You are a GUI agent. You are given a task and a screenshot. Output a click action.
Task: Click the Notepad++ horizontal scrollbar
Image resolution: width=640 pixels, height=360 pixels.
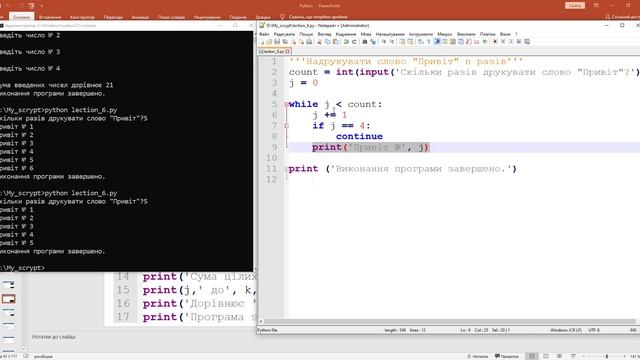[449, 322]
